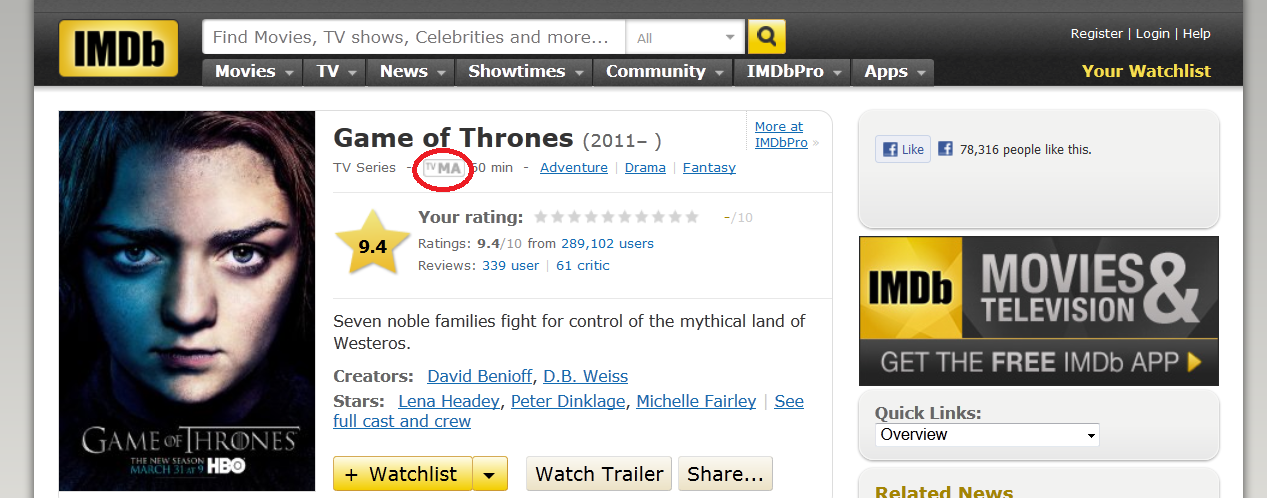Open the Movies menu
Screen dimensions: 1267x498
(254, 72)
